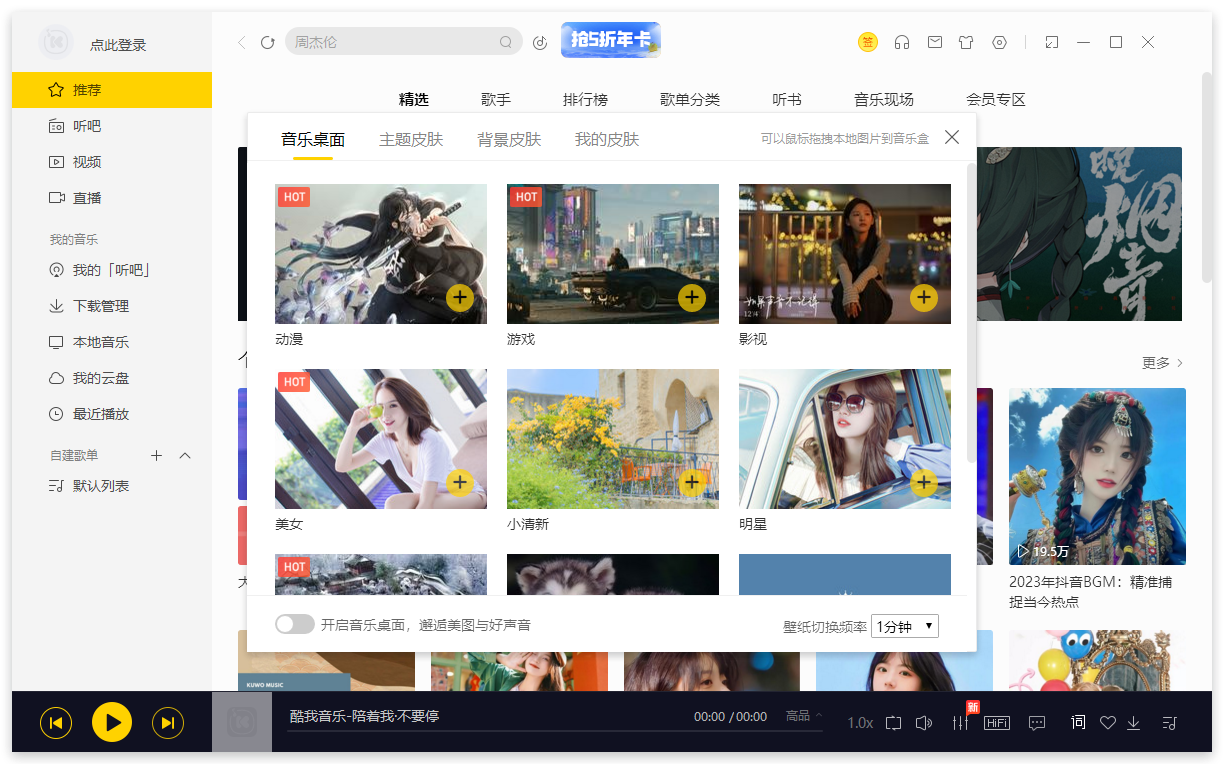1224x764 pixels.
Task: Select the 动漫 wallpaper thumbnail
Action: tap(381, 254)
